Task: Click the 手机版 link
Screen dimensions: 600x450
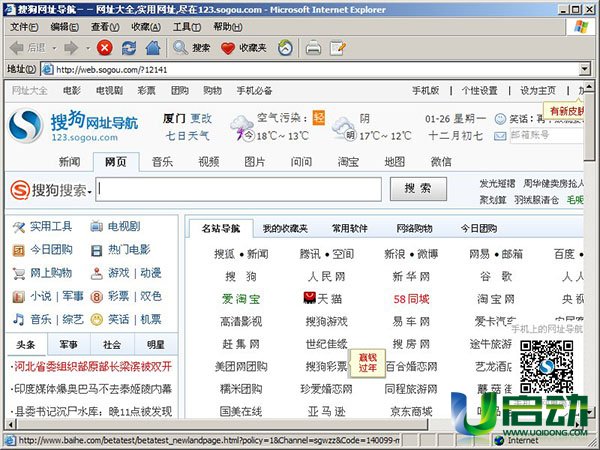Action: pos(426,91)
